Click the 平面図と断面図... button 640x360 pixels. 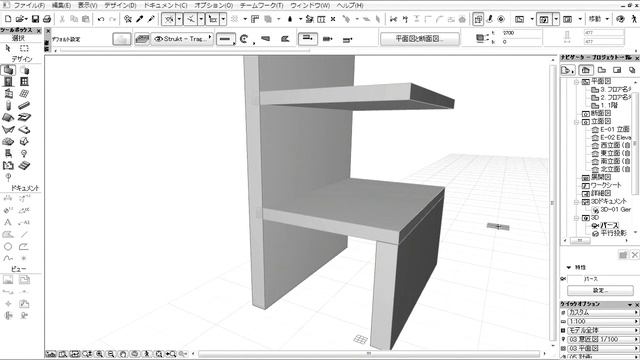(420, 39)
